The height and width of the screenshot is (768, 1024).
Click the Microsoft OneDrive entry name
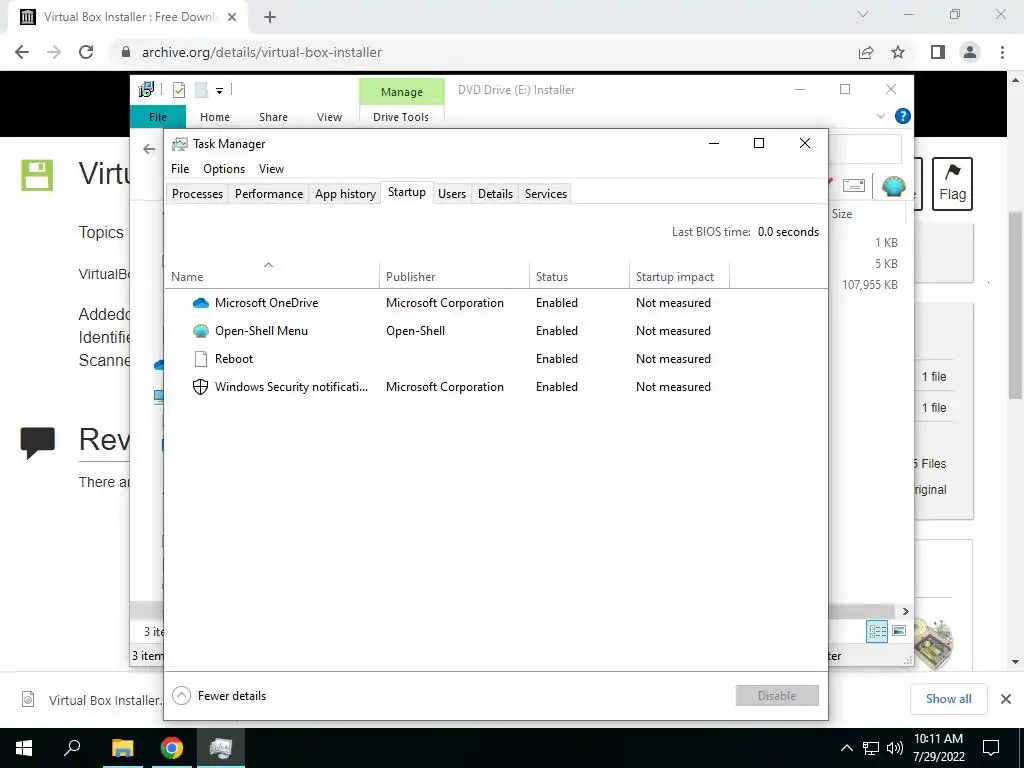tap(266, 303)
